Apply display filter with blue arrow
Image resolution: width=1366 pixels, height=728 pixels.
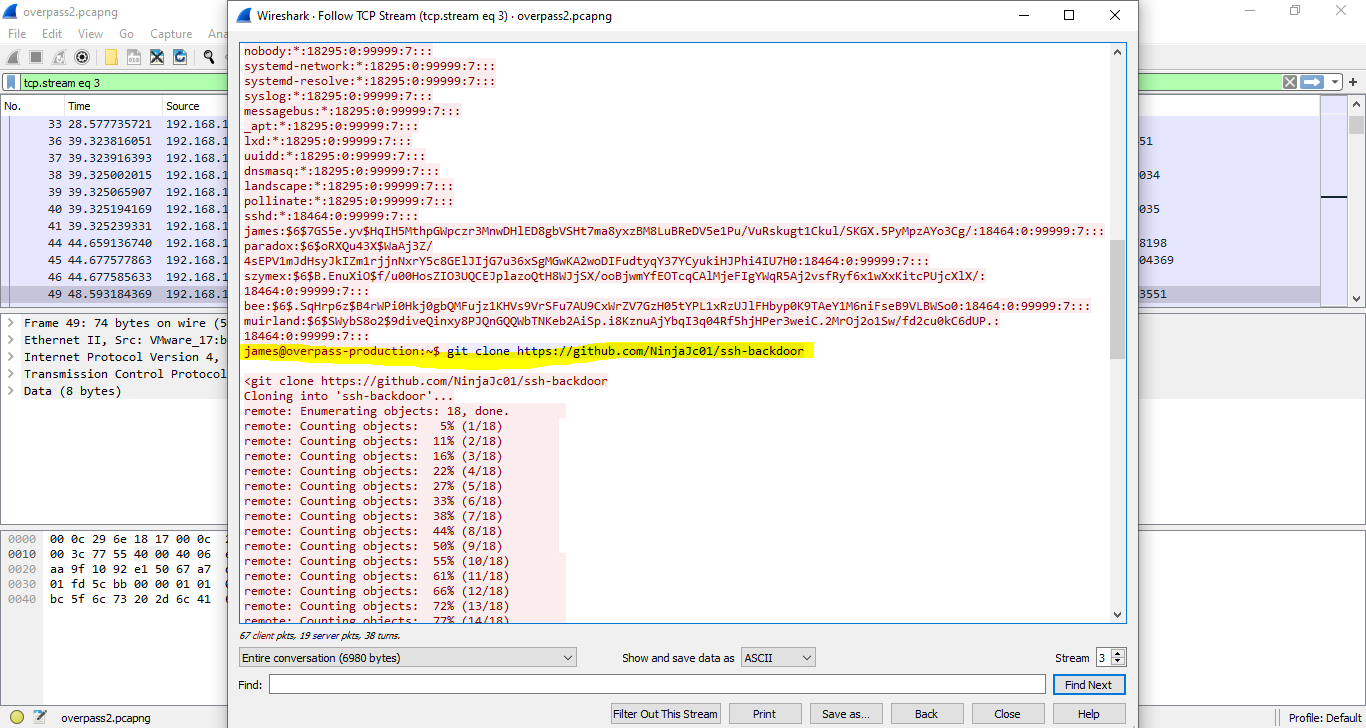[x=1312, y=82]
